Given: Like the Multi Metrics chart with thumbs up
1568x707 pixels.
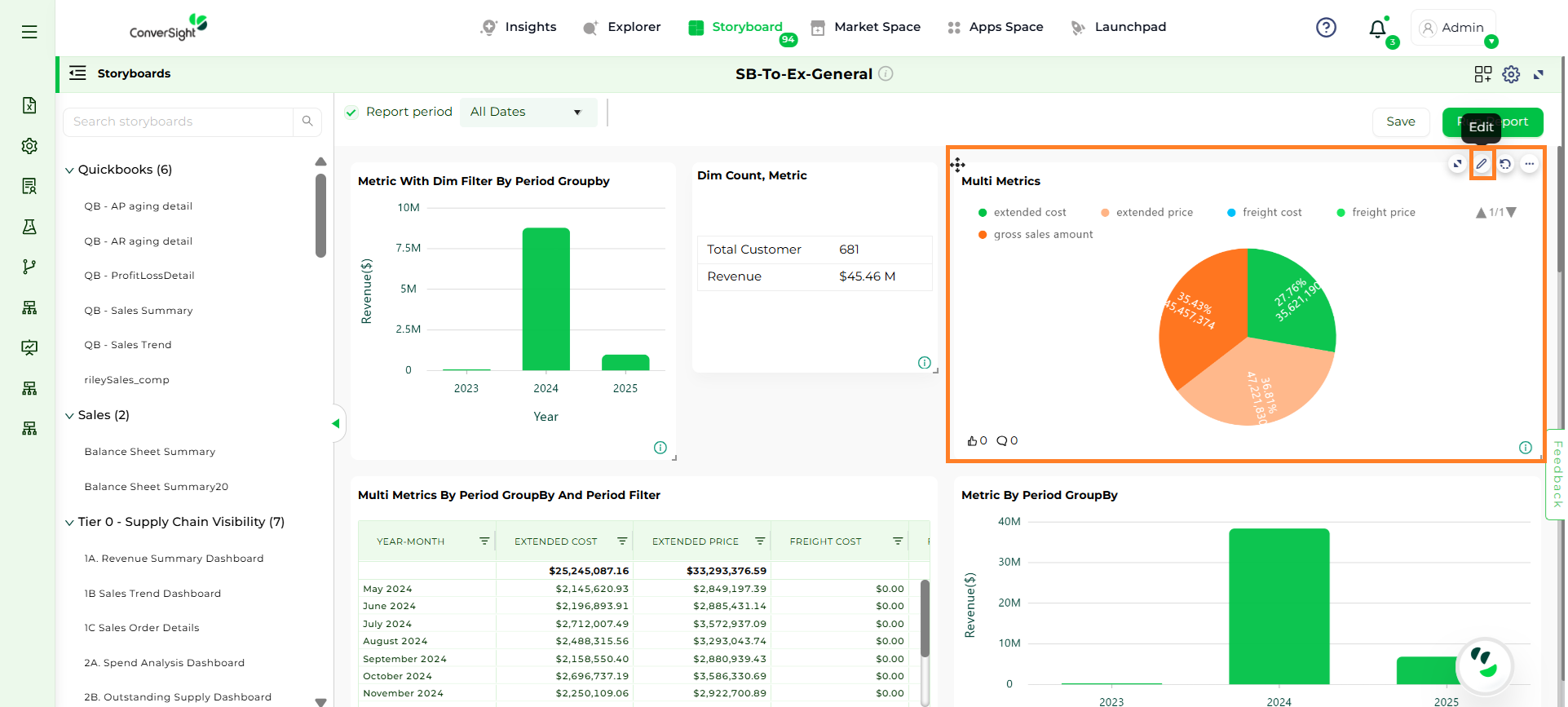Looking at the screenshot, I should [972, 441].
